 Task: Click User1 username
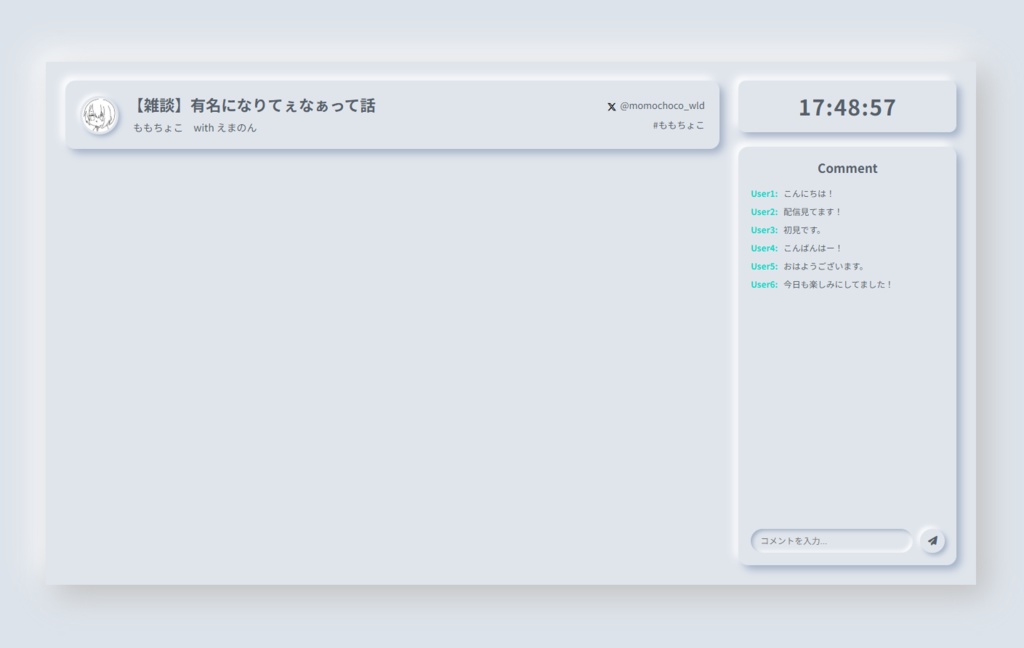click(764, 194)
